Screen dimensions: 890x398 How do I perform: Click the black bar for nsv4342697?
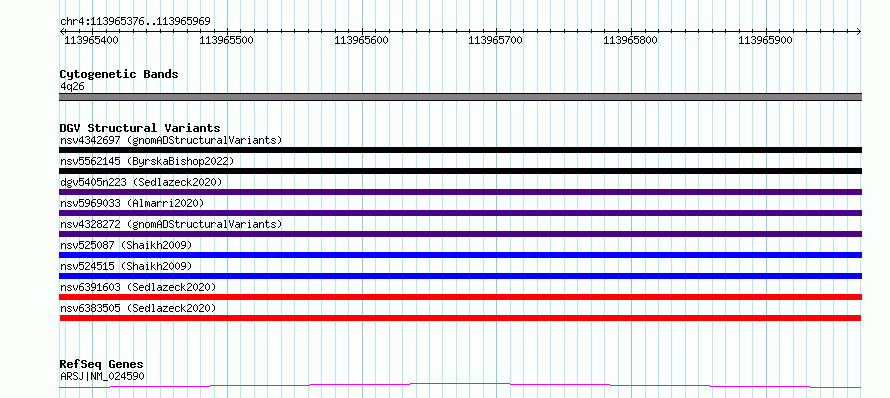[x=460, y=150]
